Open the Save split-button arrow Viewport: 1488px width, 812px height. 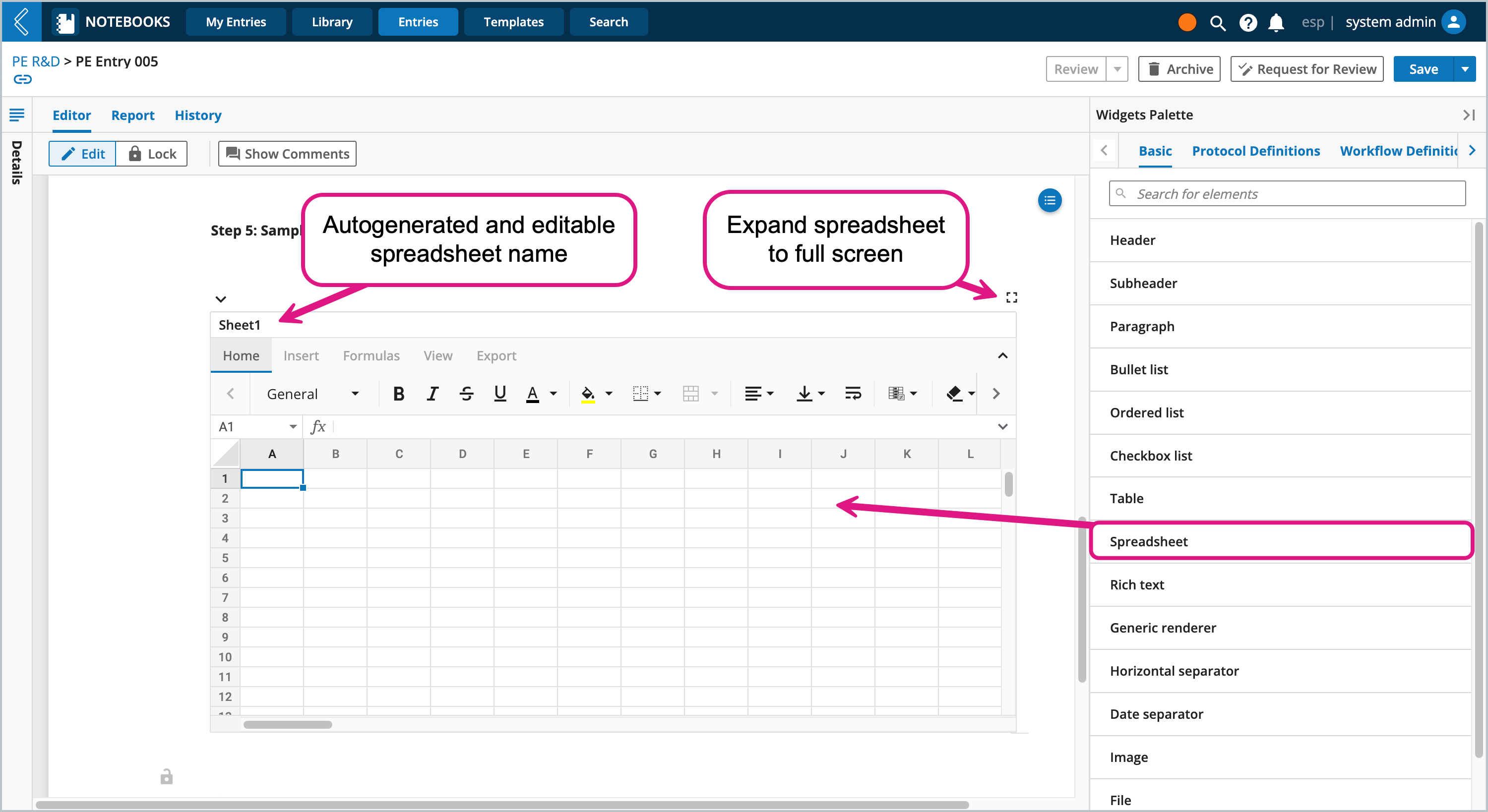pos(1465,69)
